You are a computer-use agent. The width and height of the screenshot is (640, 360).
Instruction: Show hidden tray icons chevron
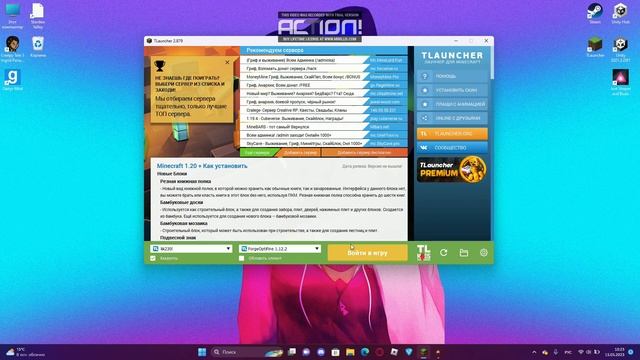tap(534, 352)
